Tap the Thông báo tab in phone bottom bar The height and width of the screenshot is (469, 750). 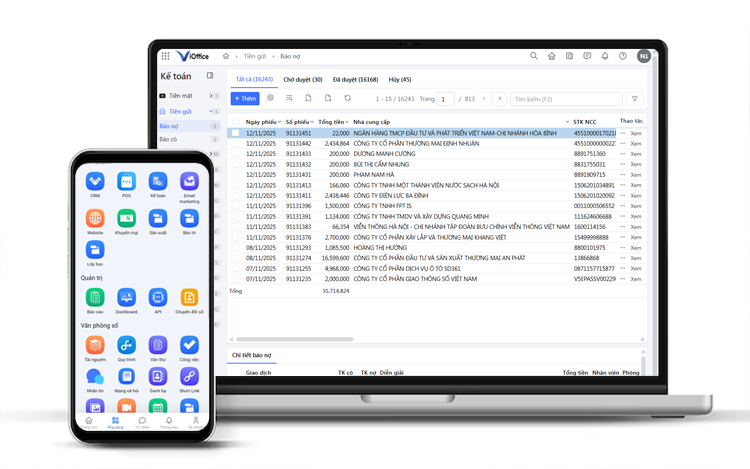point(169,422)
